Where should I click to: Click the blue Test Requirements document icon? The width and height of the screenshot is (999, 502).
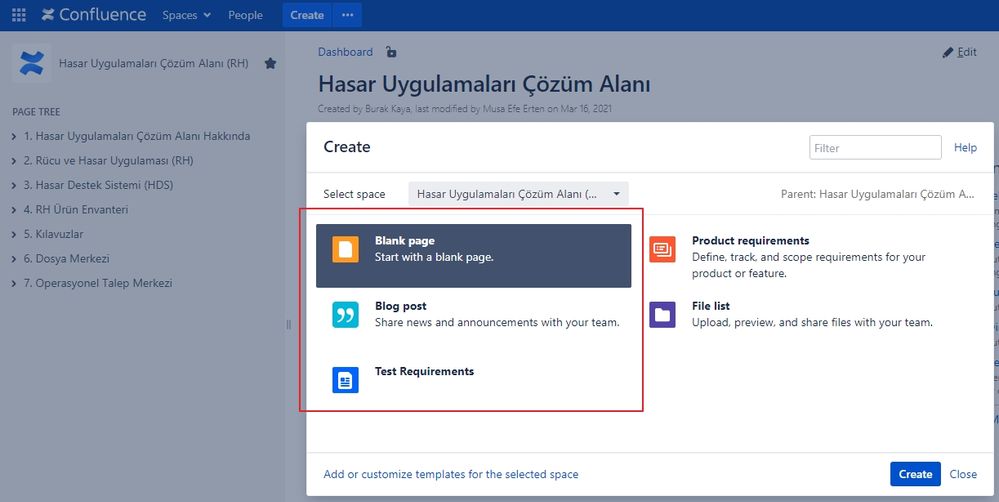point(345,380)
